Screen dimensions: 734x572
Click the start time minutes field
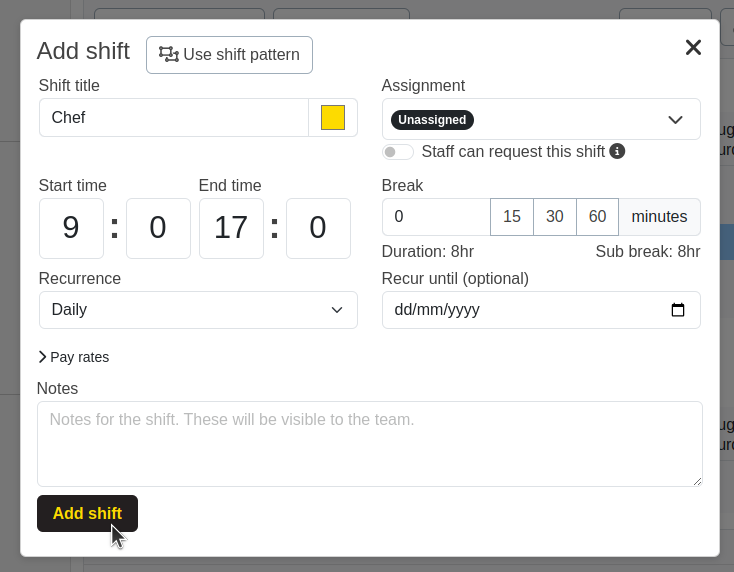tap(158, 228)
